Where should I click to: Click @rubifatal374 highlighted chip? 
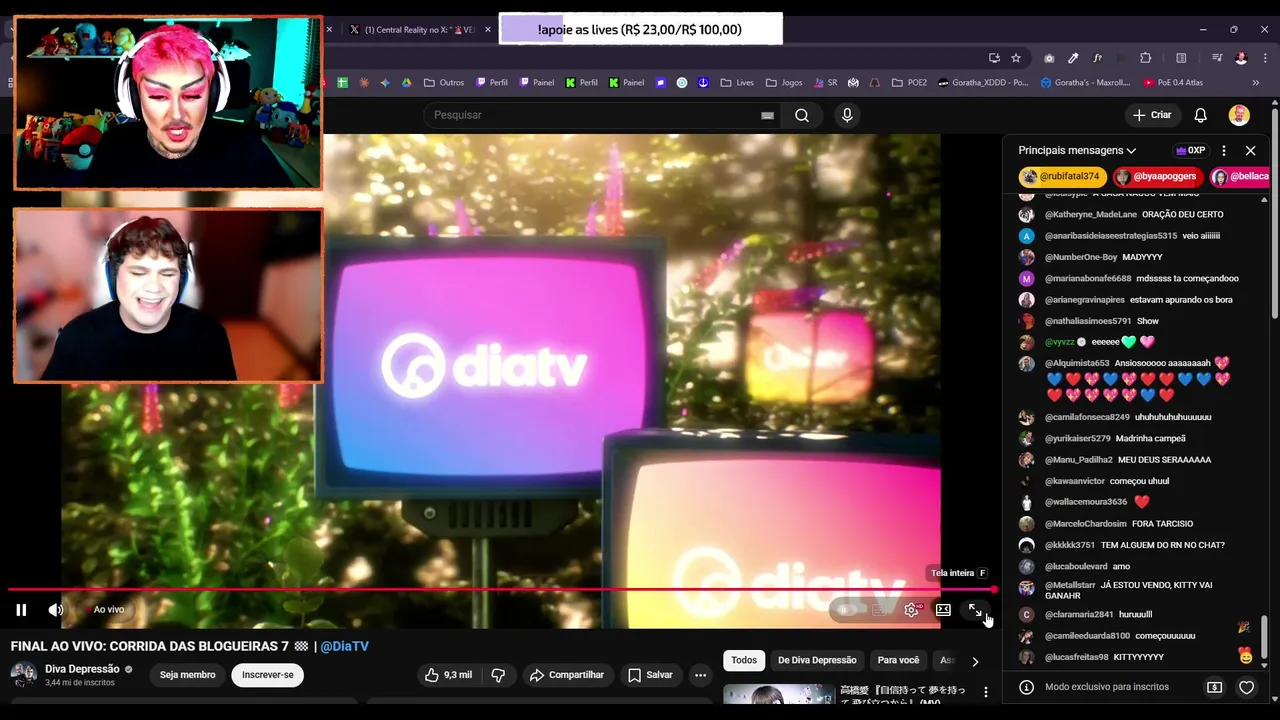(x=1063, y=177)
